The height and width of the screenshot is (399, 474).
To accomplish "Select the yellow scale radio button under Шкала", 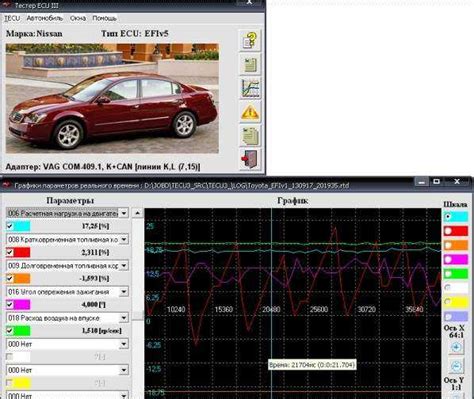I will [448, 302].
